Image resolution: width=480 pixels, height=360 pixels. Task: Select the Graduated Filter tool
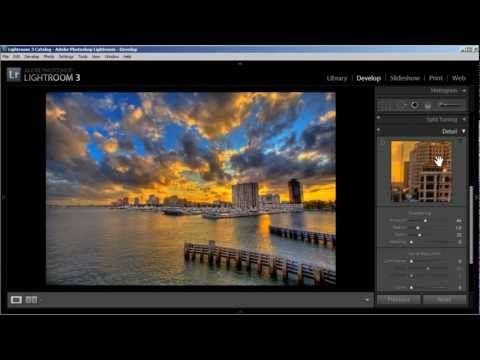(428, 106)
